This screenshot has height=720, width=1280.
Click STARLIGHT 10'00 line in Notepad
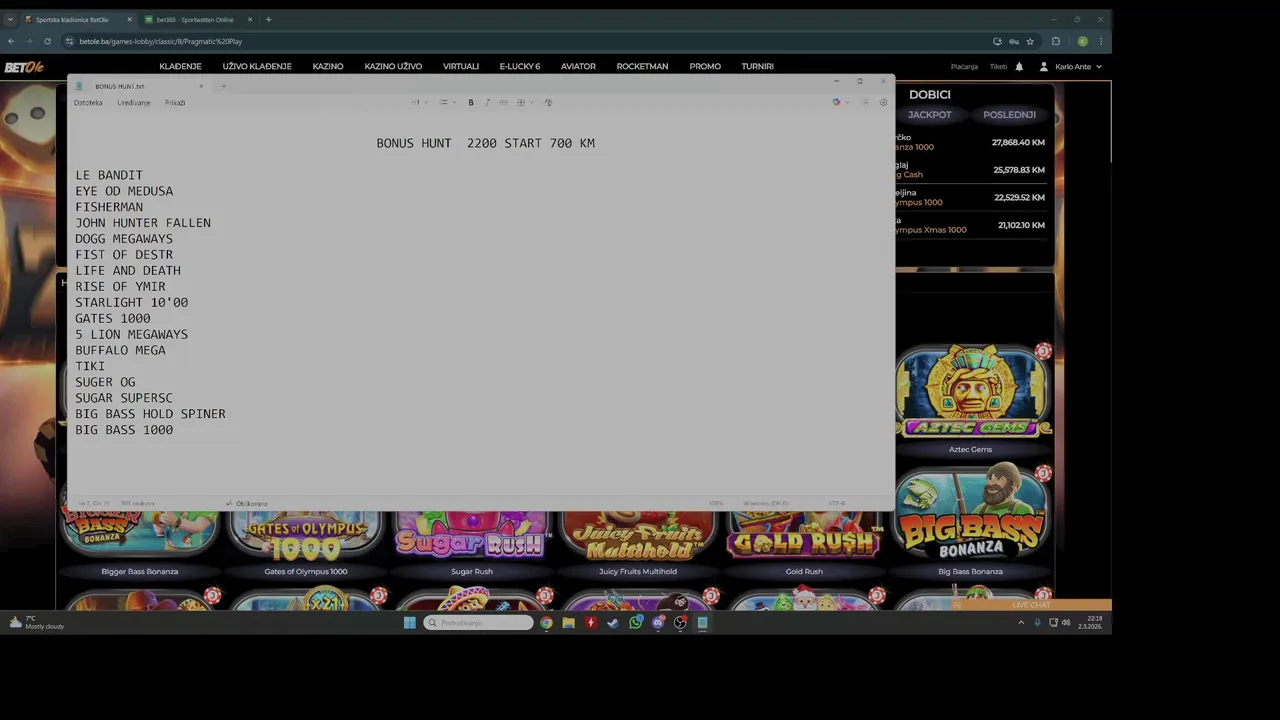coord(132,302)
